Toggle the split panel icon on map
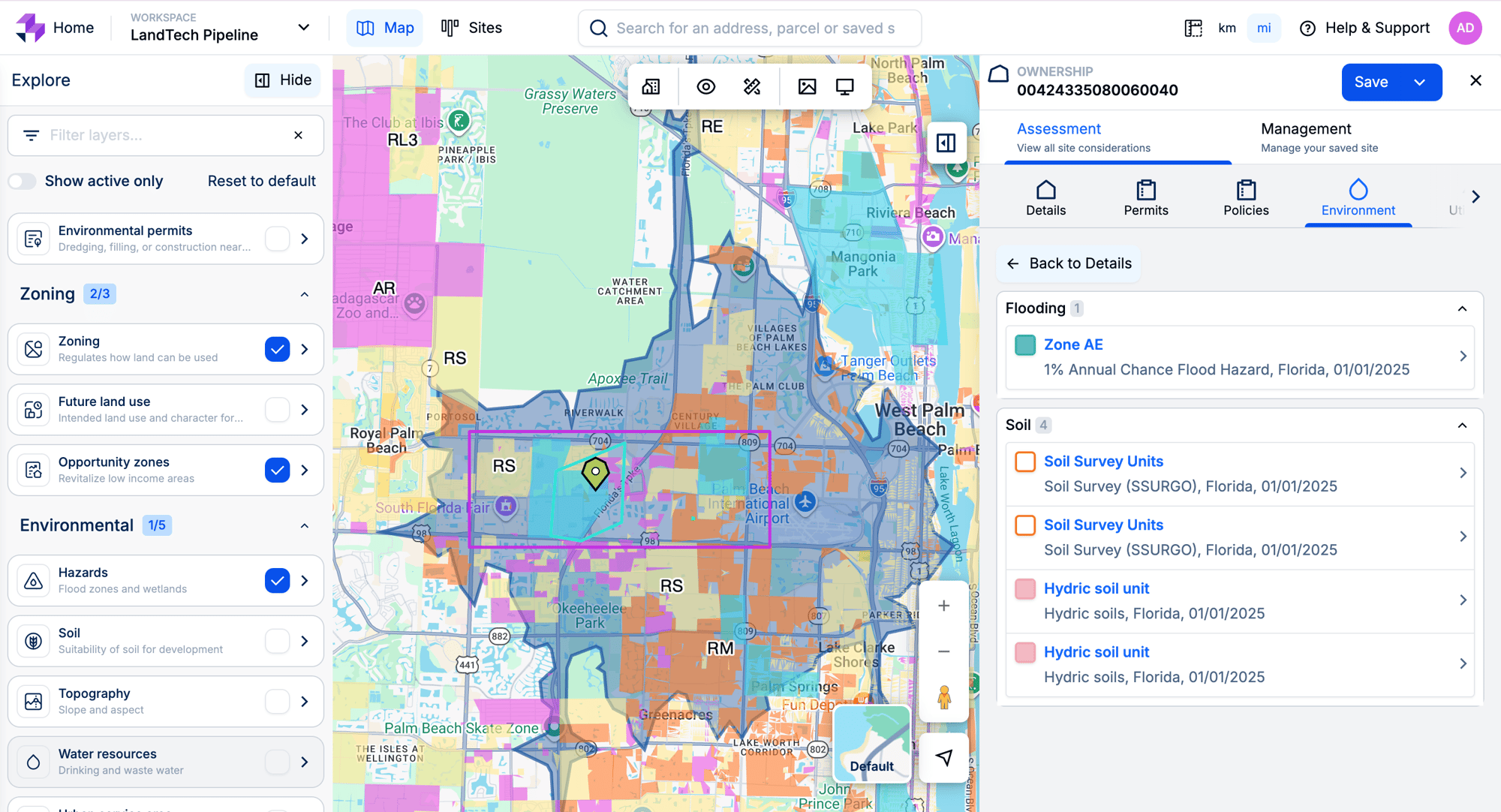Screen dimensions: 1501x812 coord(946,143)
